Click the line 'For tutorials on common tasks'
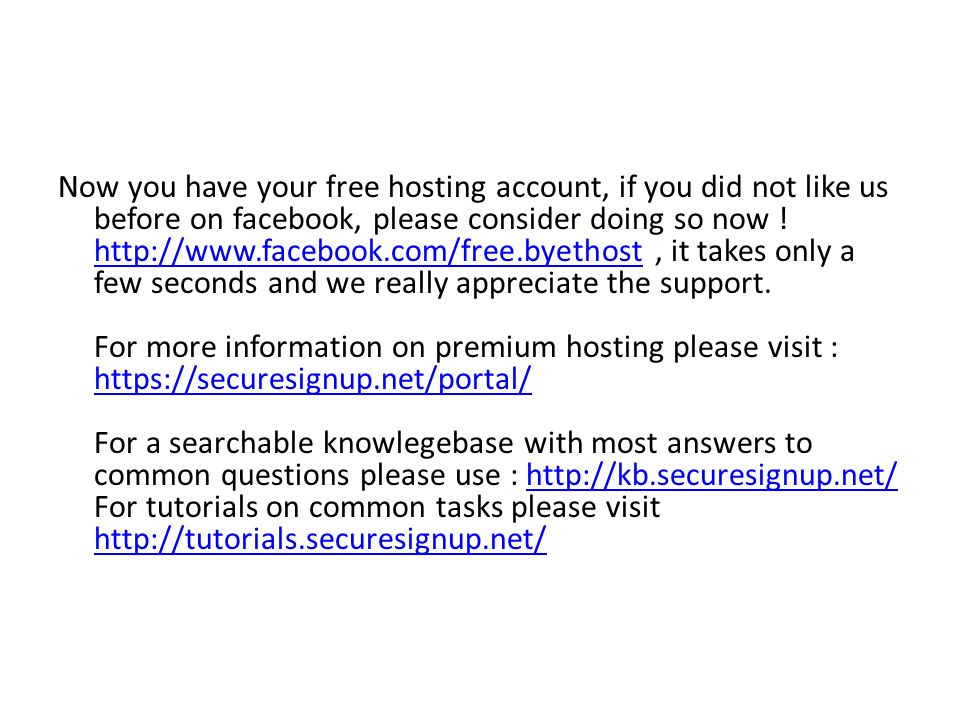 (x=377, y=508)
